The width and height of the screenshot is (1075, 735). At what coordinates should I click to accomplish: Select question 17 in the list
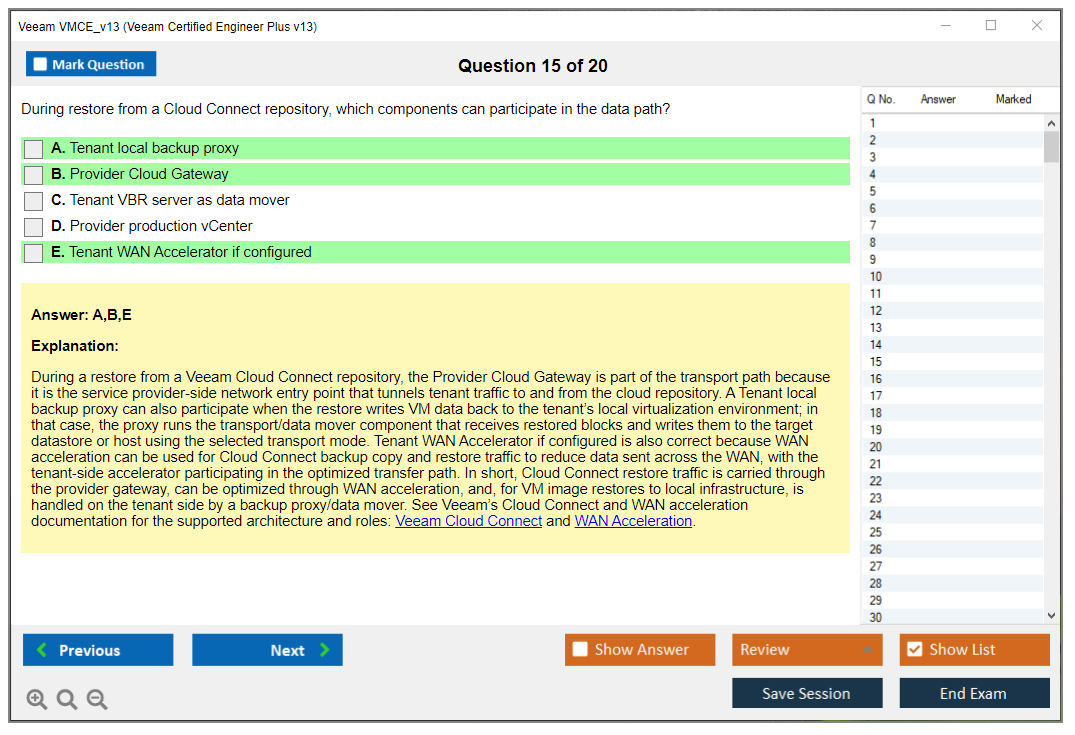click(952, 396)
